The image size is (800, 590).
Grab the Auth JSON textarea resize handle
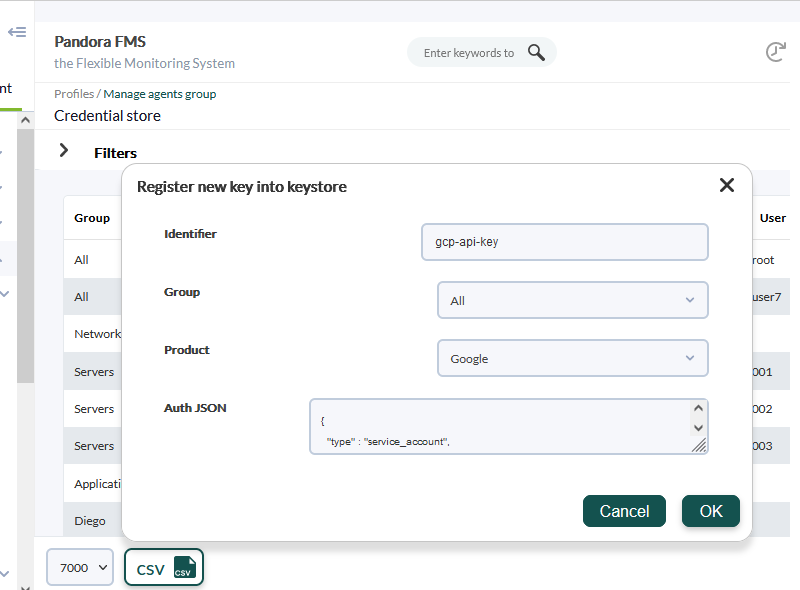click(699, 446)
